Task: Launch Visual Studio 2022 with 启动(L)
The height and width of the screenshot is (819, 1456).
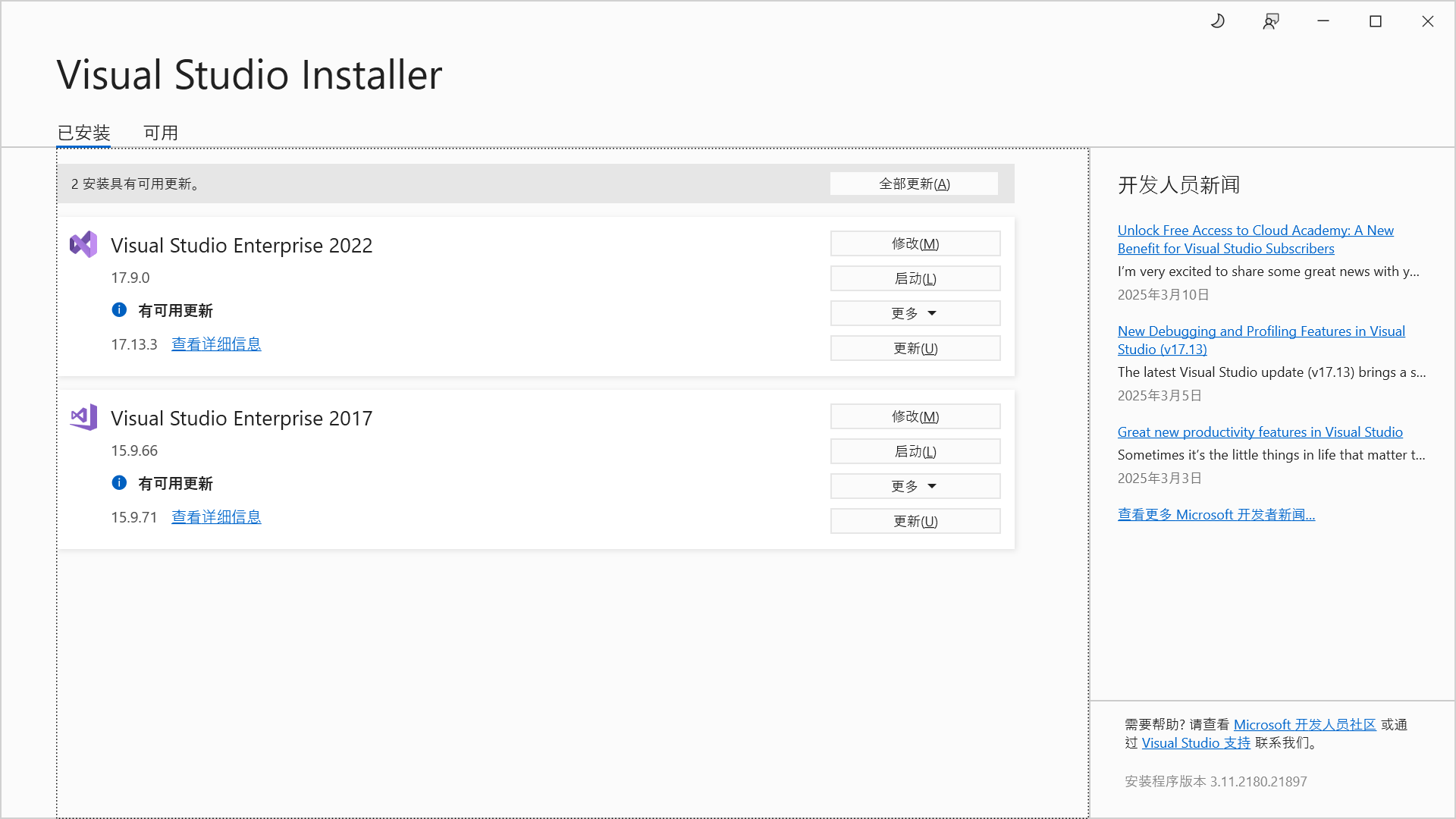Action: tap(915, 278)
